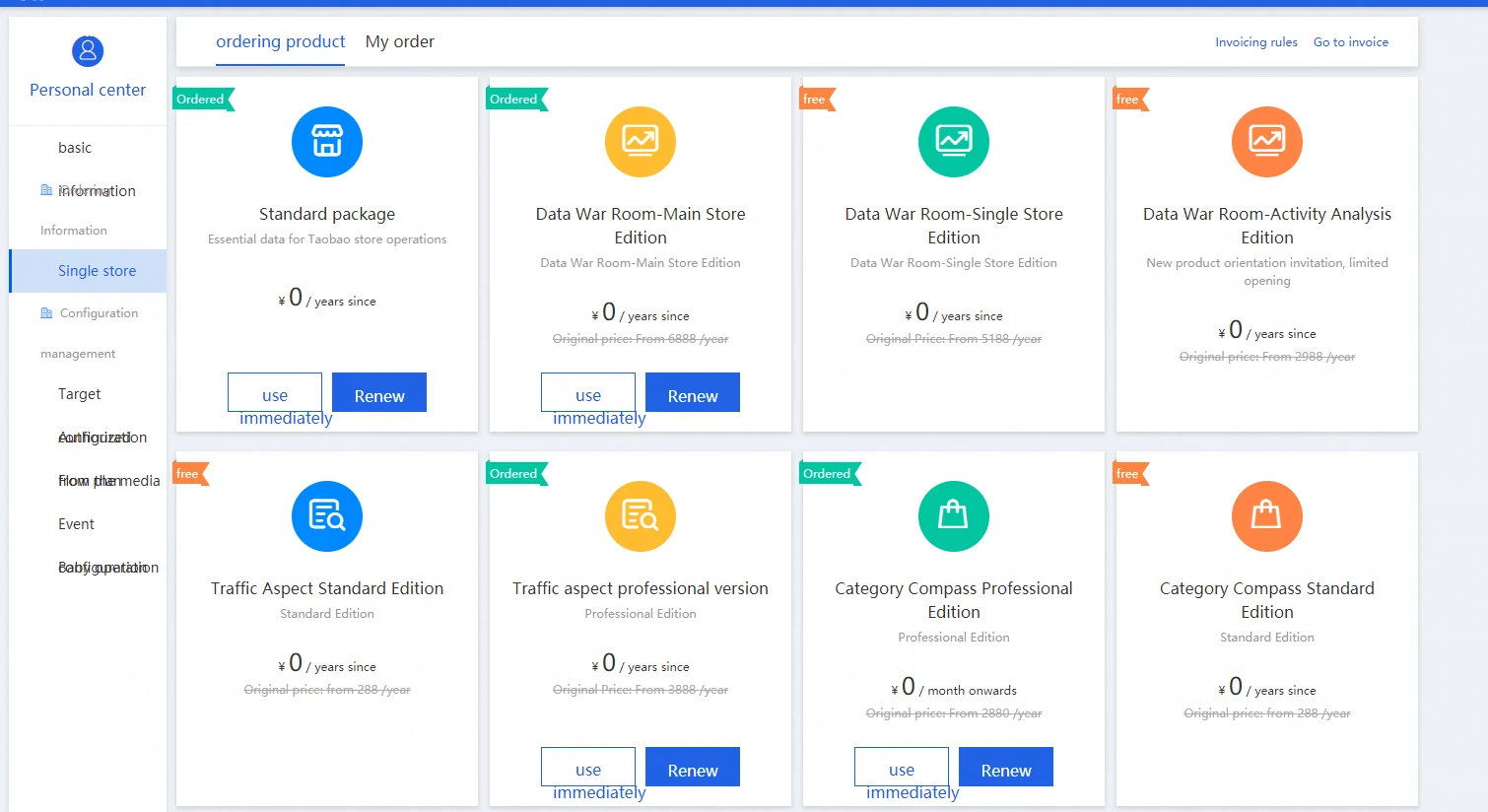Click Renew on Traffic aspect professional version
Image resolution: width=1488 pixels, height=812 pixels.
pyautogui.click(x=693, y=767)
